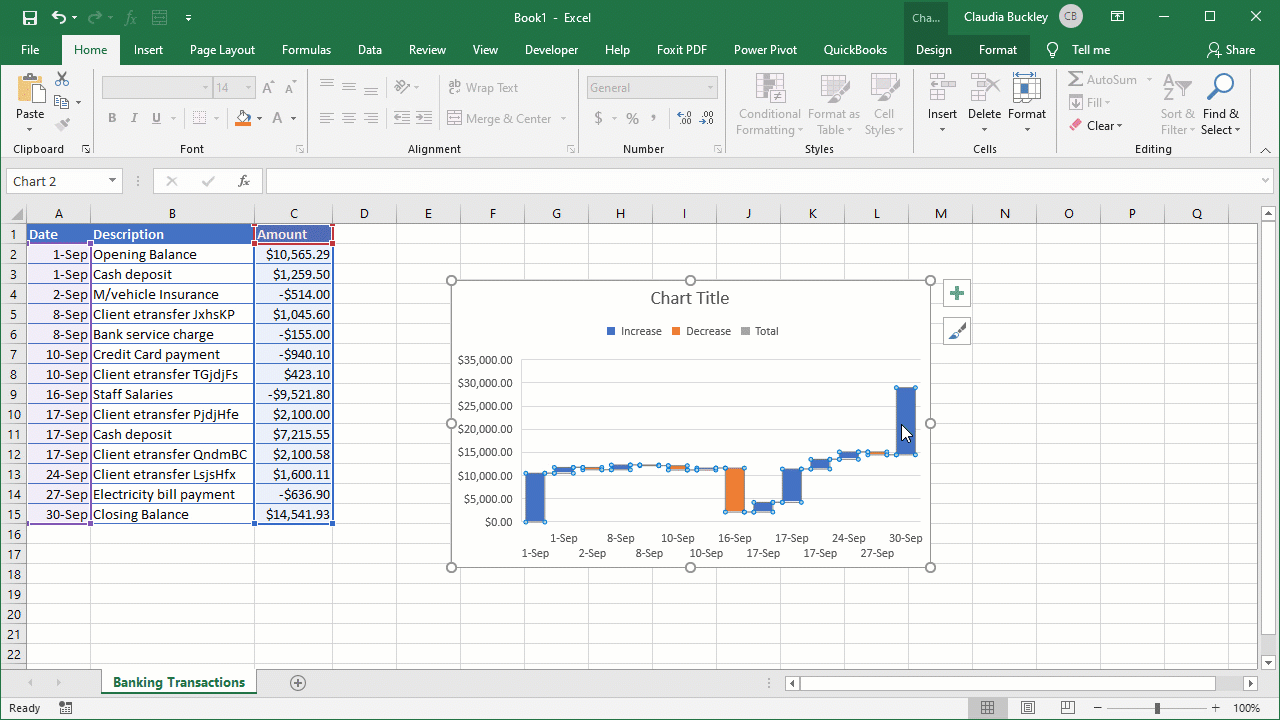Viewport: 1280px width, 720px height.
Task: Open the Formulas ribbon tab
Action: [306, 49]
